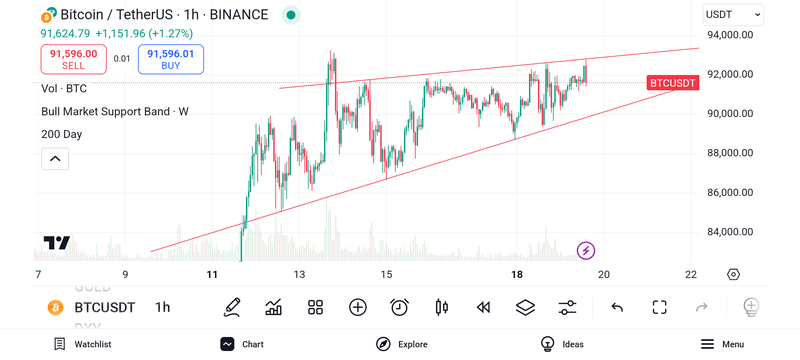Viewport: 800px width, 360px height.
Task: Open the indicators chart icon
Action: (274, 307)
